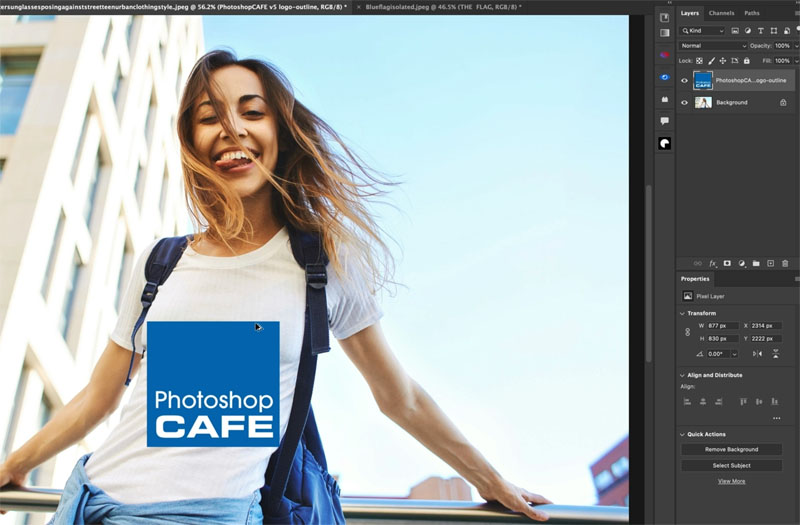Viewport: 800px width, 525px height.
Task: Filter layers by type layers (T icon)
Action: click(x=760, y=31)
